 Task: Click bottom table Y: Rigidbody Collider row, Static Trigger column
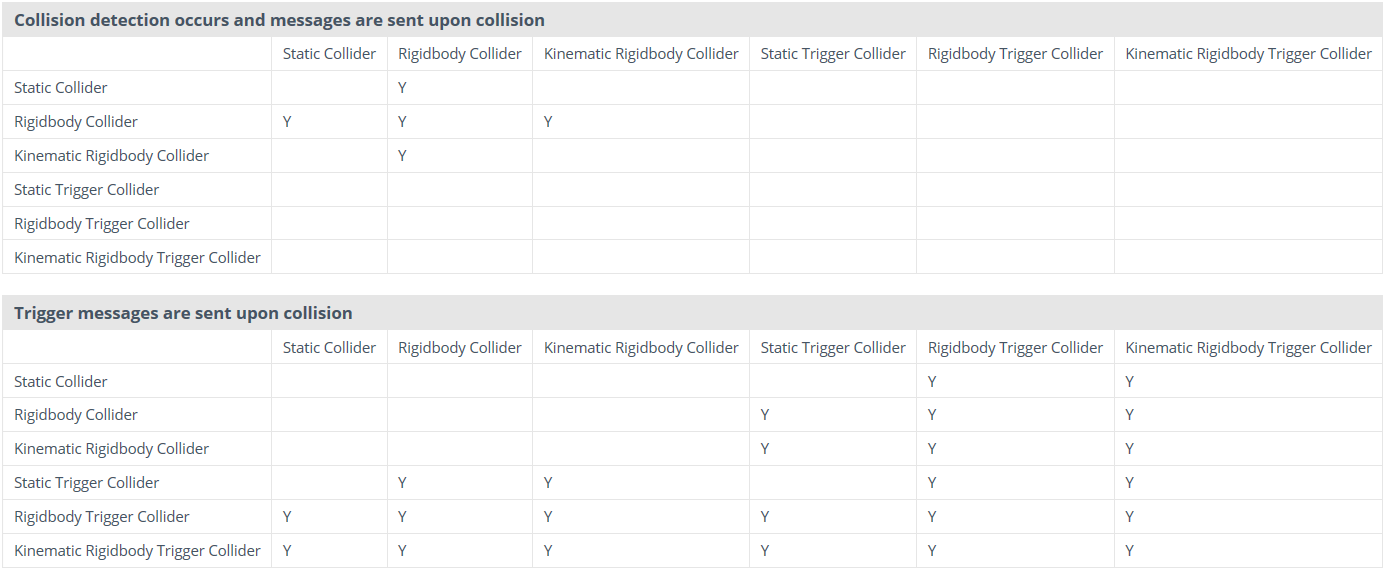[x=765, y=415]
